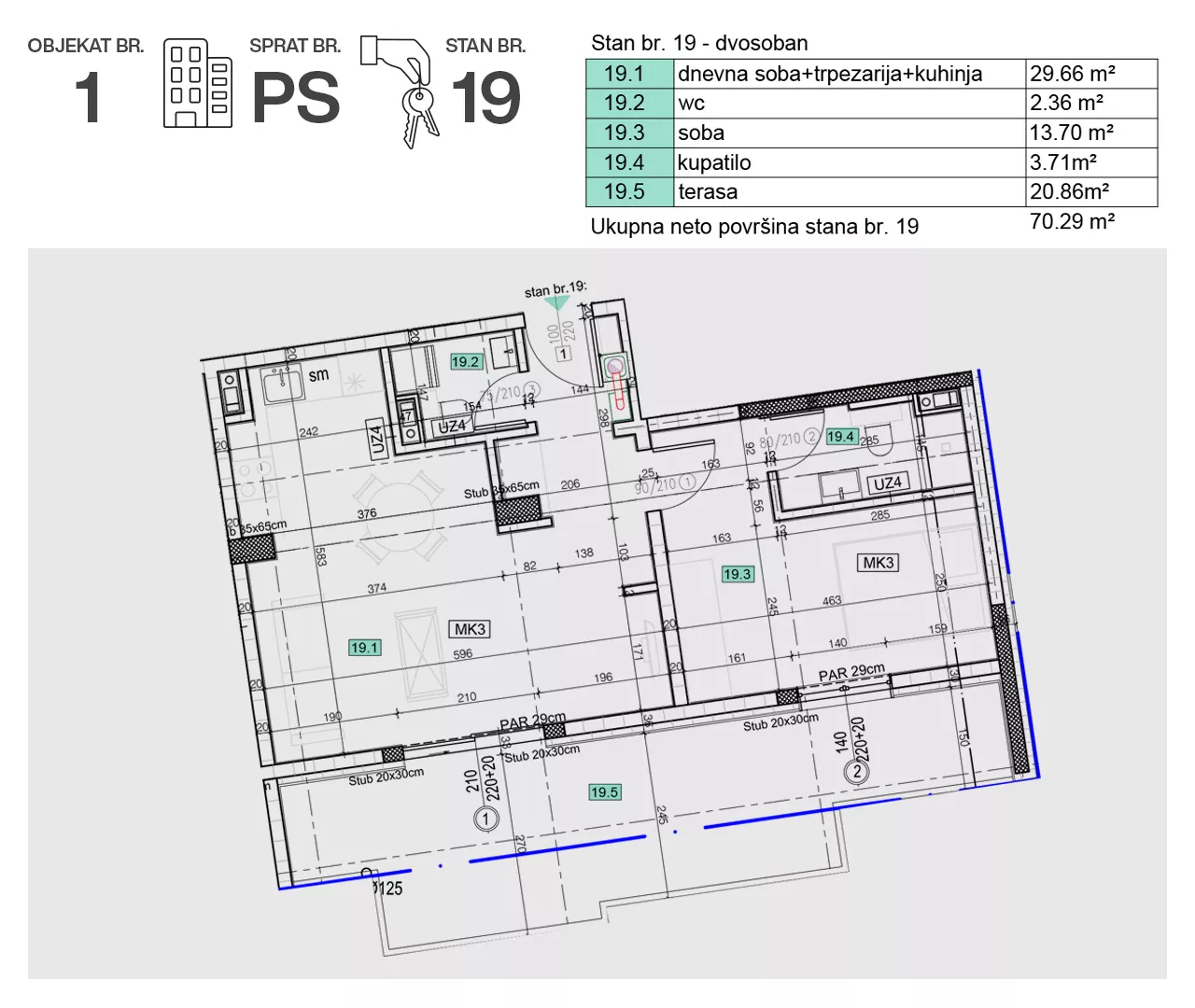
Task: Click the 19.3 room tag on floor plan
Action: (737, 574)
